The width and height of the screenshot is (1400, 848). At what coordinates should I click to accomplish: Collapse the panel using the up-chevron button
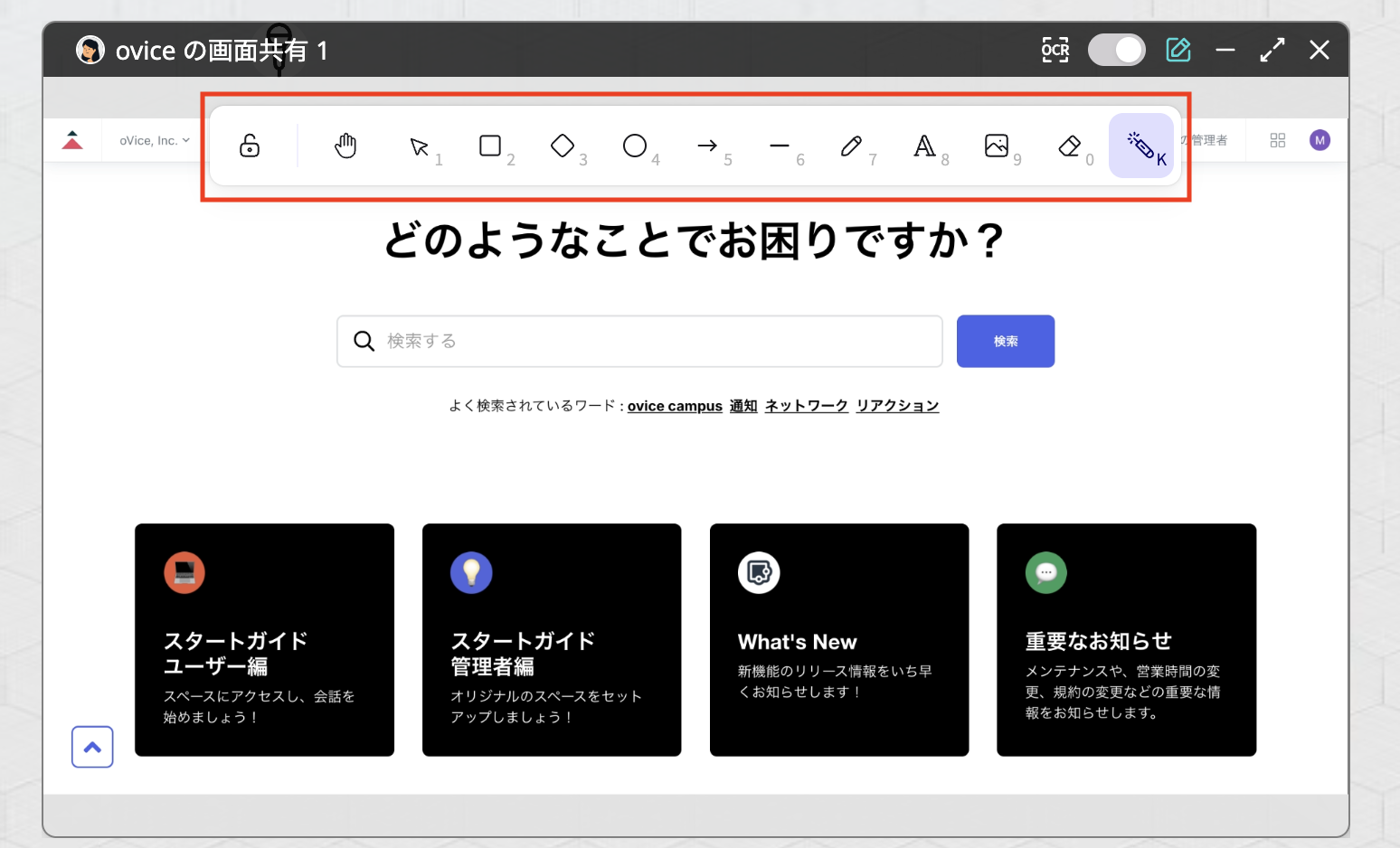tap(91, 747)
